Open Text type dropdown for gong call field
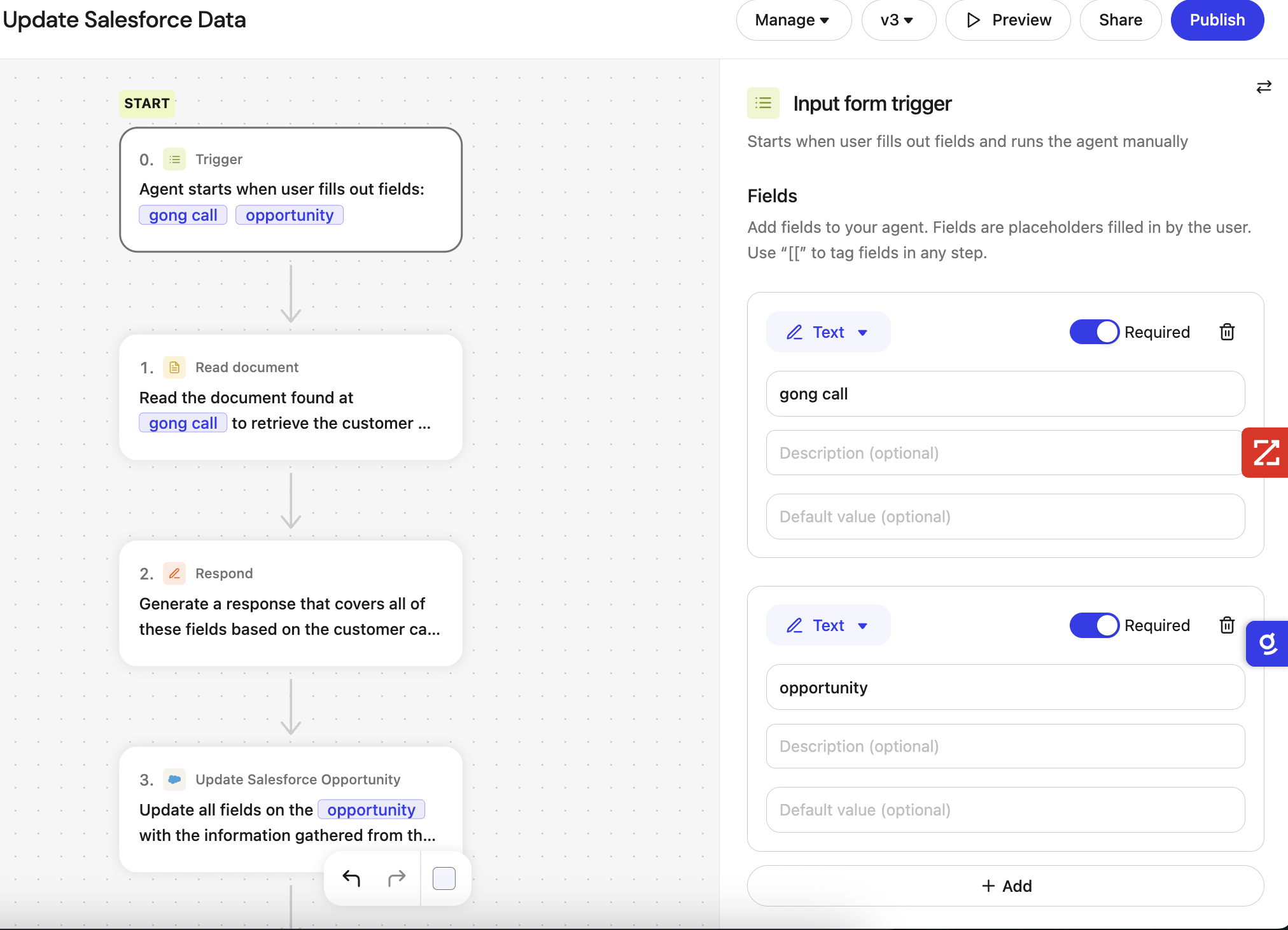Screen dimensions: 1288x930 click(828, 332)
